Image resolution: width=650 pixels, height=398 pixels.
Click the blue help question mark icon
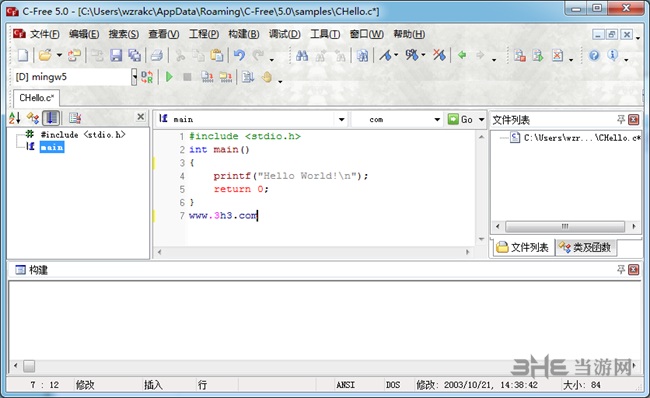594,55
